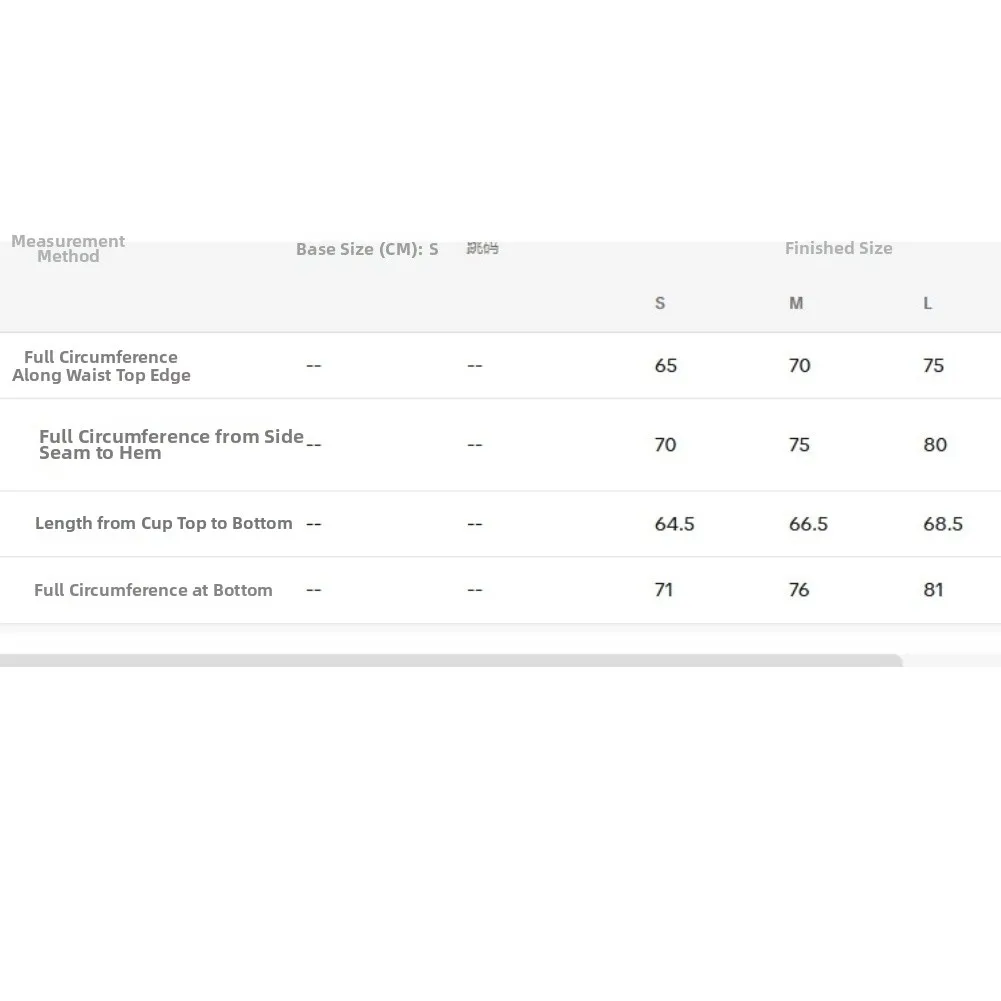
Task: Select the S size column label
Action: pos(660,303)
